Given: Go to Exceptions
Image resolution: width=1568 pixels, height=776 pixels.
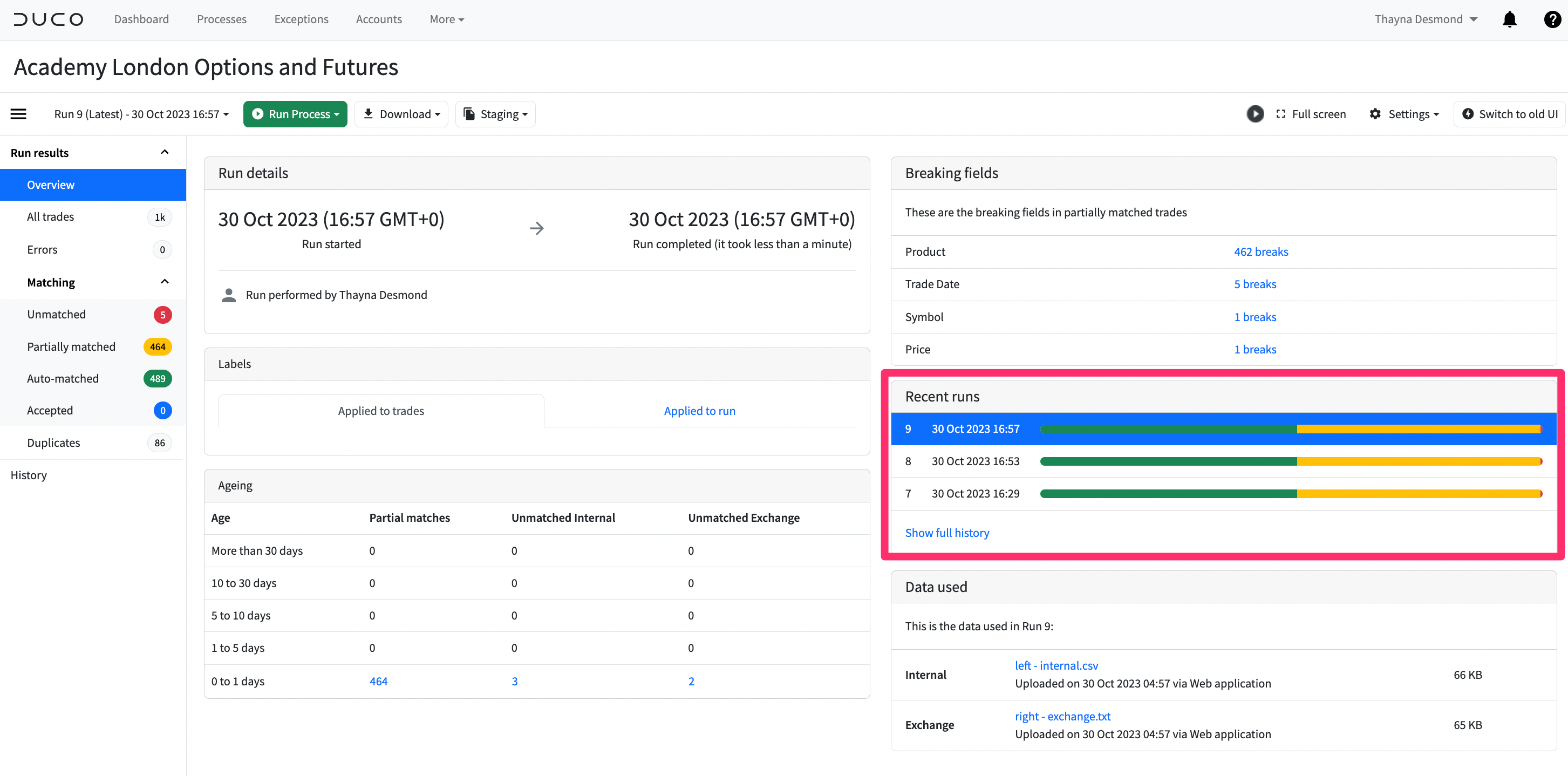Looking at the screenshot, I should point(301,19).
